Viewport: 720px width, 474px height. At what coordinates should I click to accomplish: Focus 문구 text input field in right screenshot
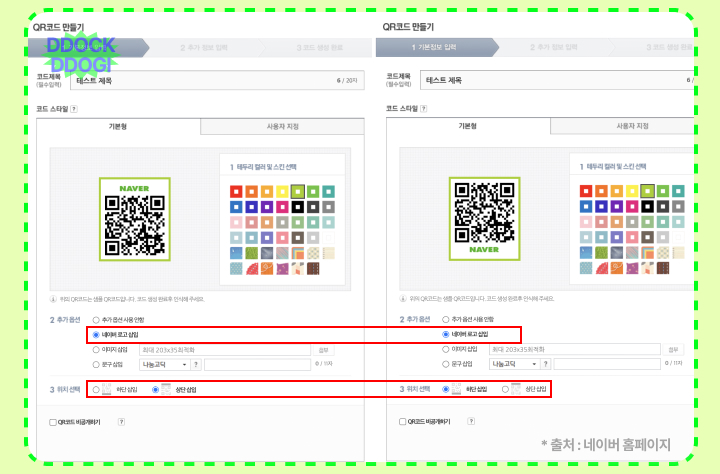[607, 364]
